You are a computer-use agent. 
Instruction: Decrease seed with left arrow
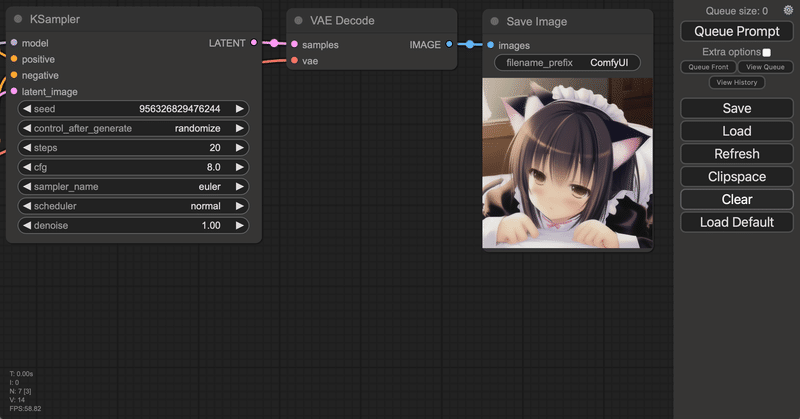27,109
